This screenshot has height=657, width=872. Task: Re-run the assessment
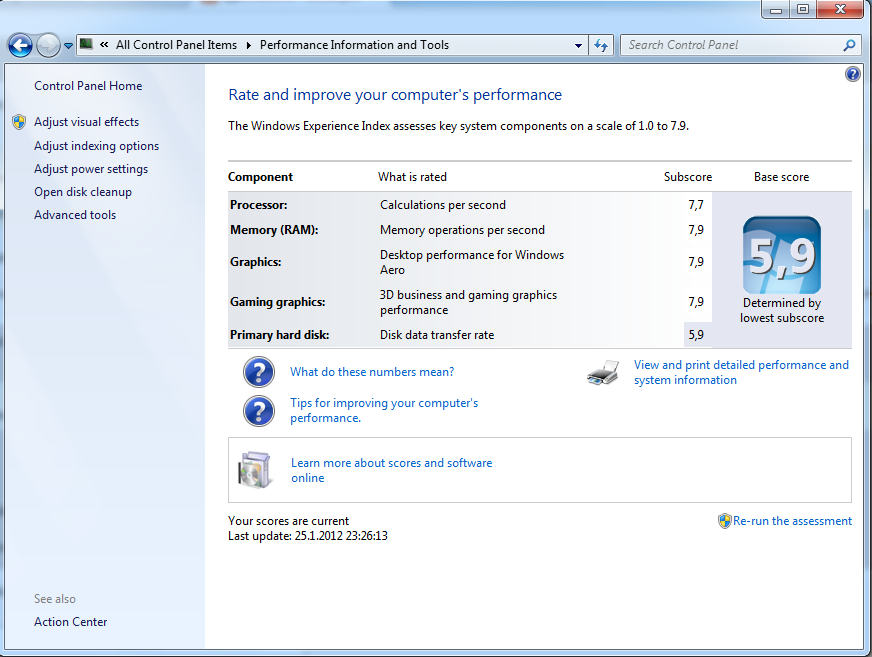tap(792, 521)
